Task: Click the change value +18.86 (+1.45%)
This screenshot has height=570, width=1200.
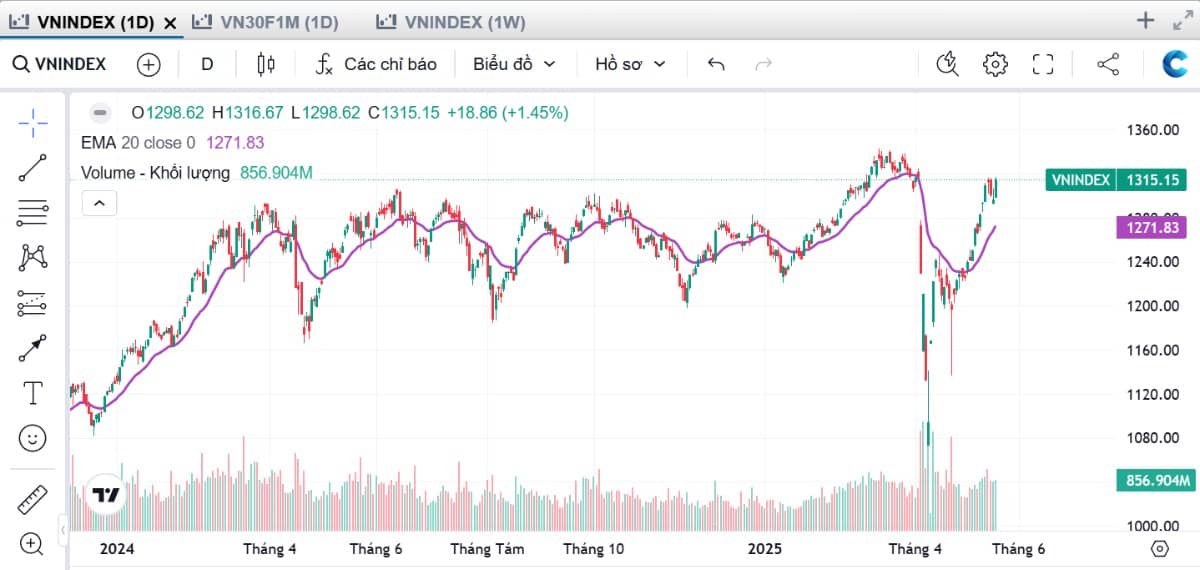Action: 508,113
